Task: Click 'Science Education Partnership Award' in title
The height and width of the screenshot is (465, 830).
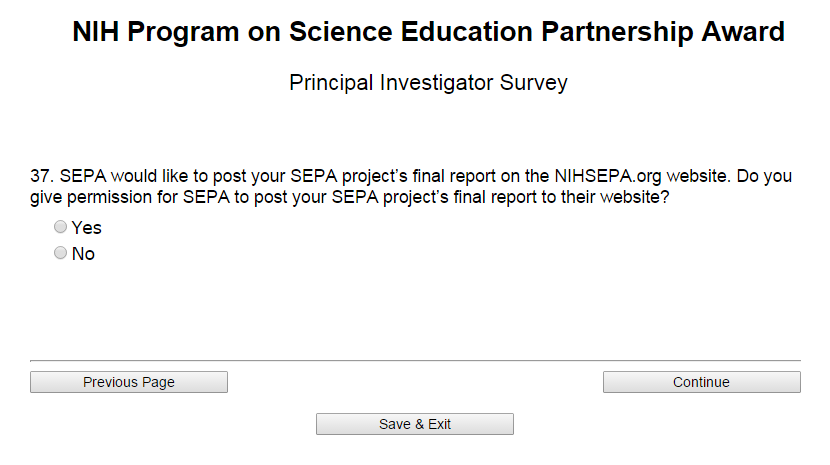Action: 536,32
